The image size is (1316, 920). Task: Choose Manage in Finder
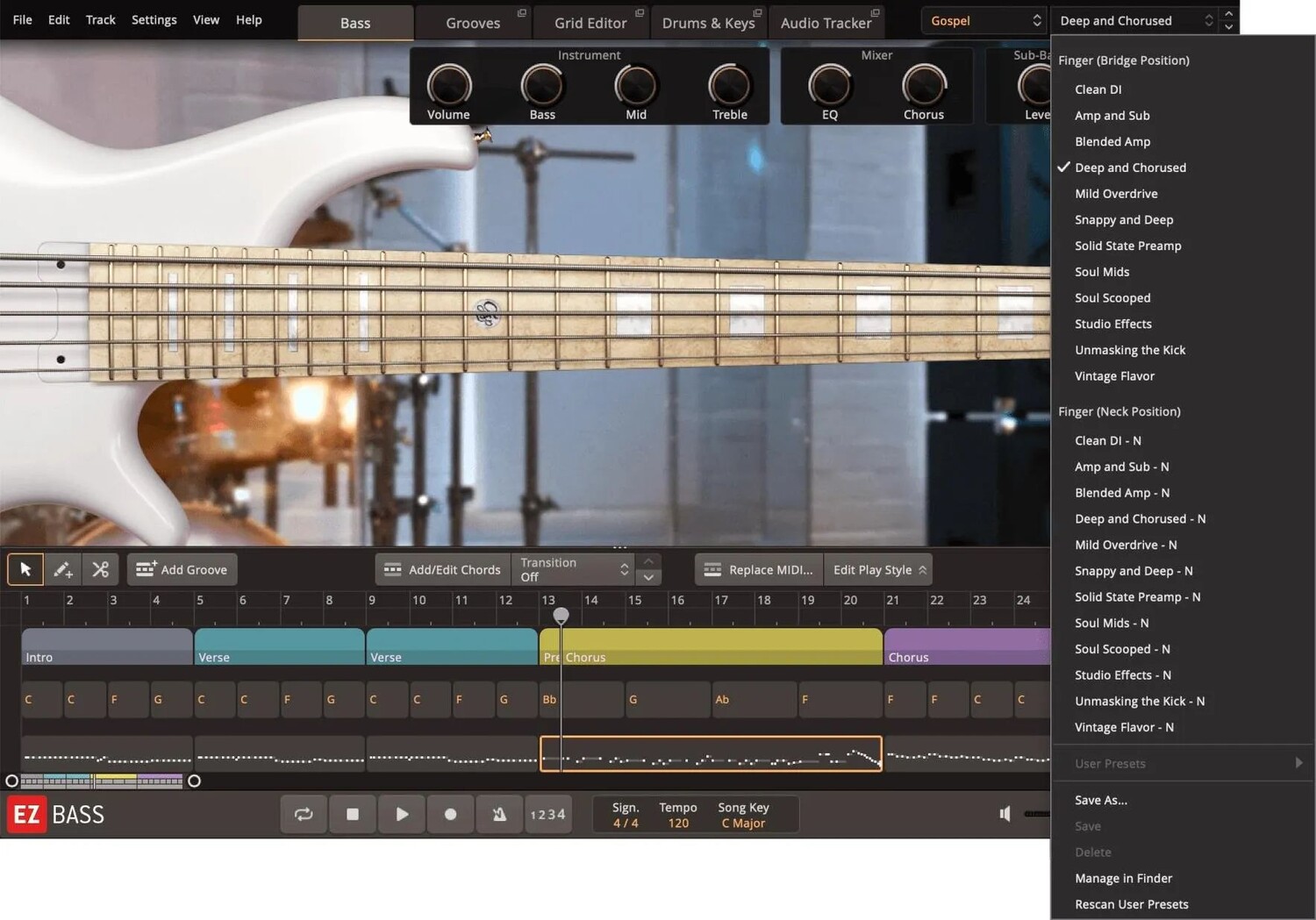tap(1183, 878)
